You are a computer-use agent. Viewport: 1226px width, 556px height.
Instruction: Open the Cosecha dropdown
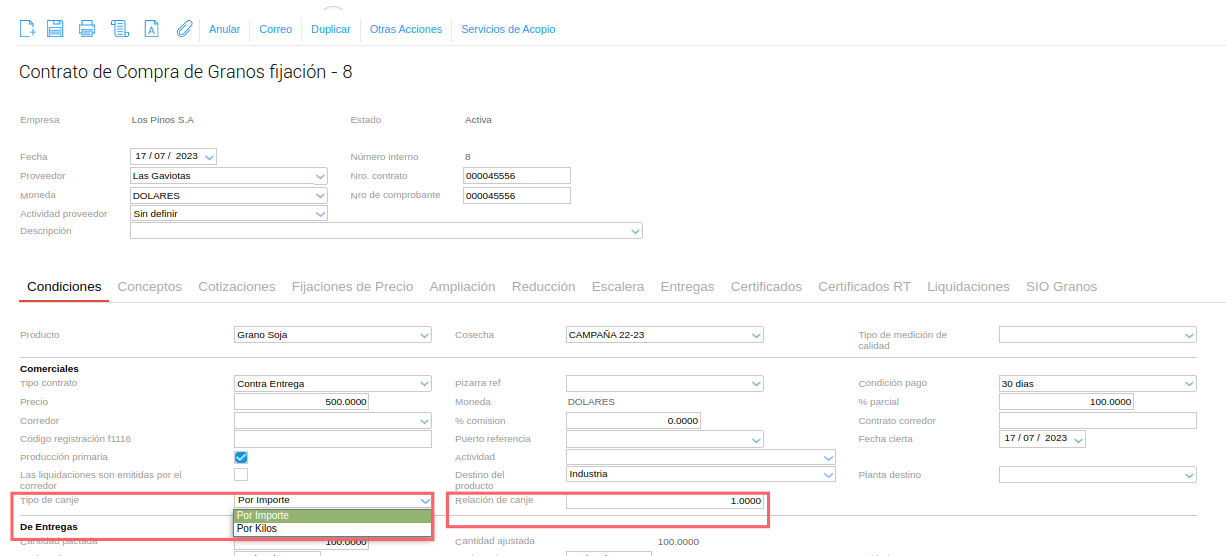[757, 335]
